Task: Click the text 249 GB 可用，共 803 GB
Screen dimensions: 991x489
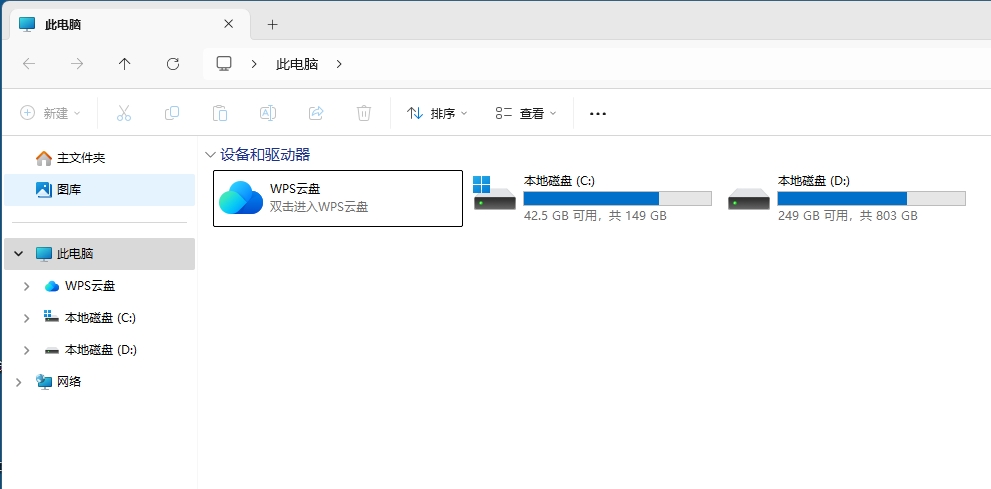Action: 848,216
